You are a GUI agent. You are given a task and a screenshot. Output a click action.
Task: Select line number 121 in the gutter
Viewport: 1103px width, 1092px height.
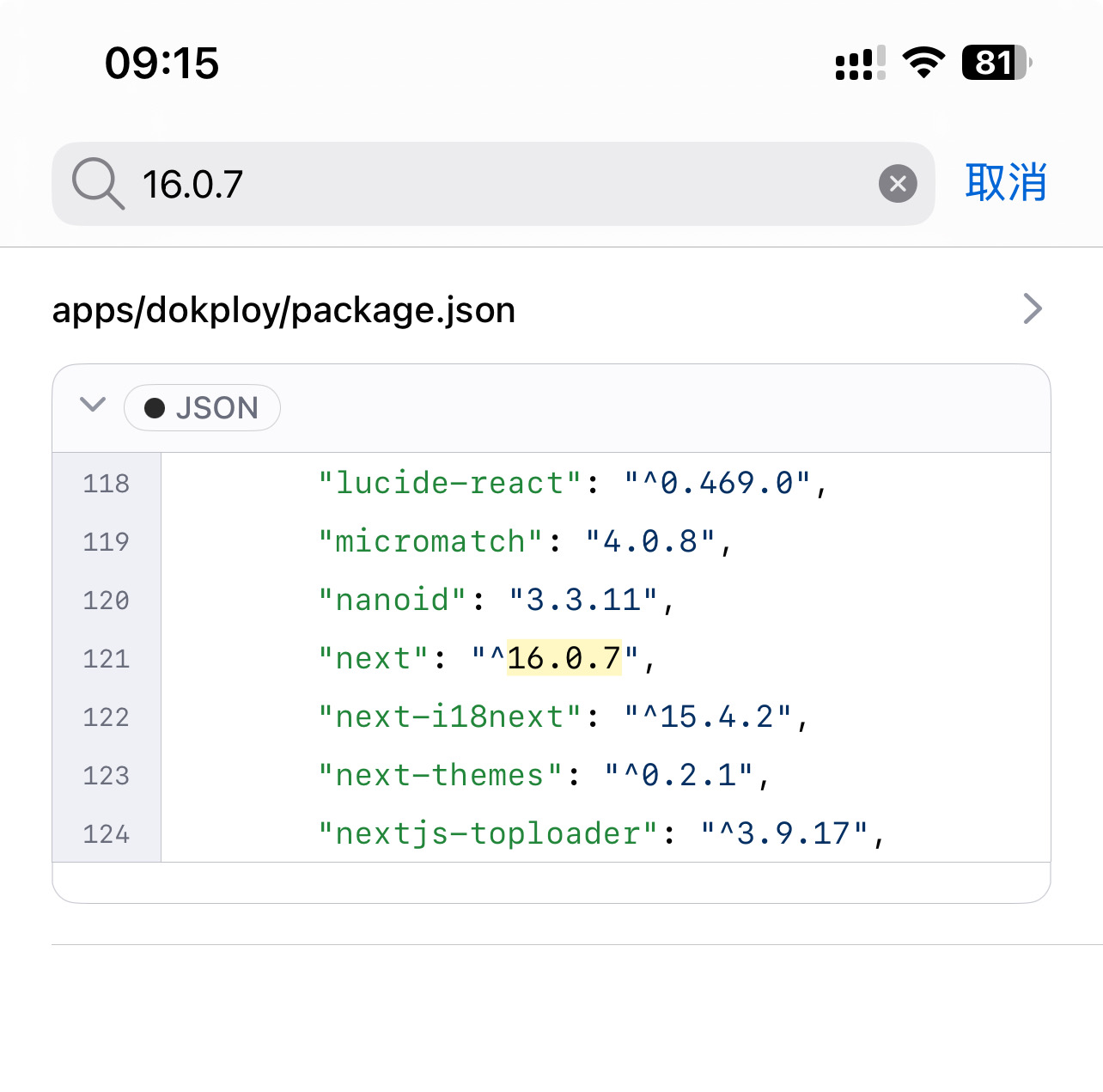107,659
